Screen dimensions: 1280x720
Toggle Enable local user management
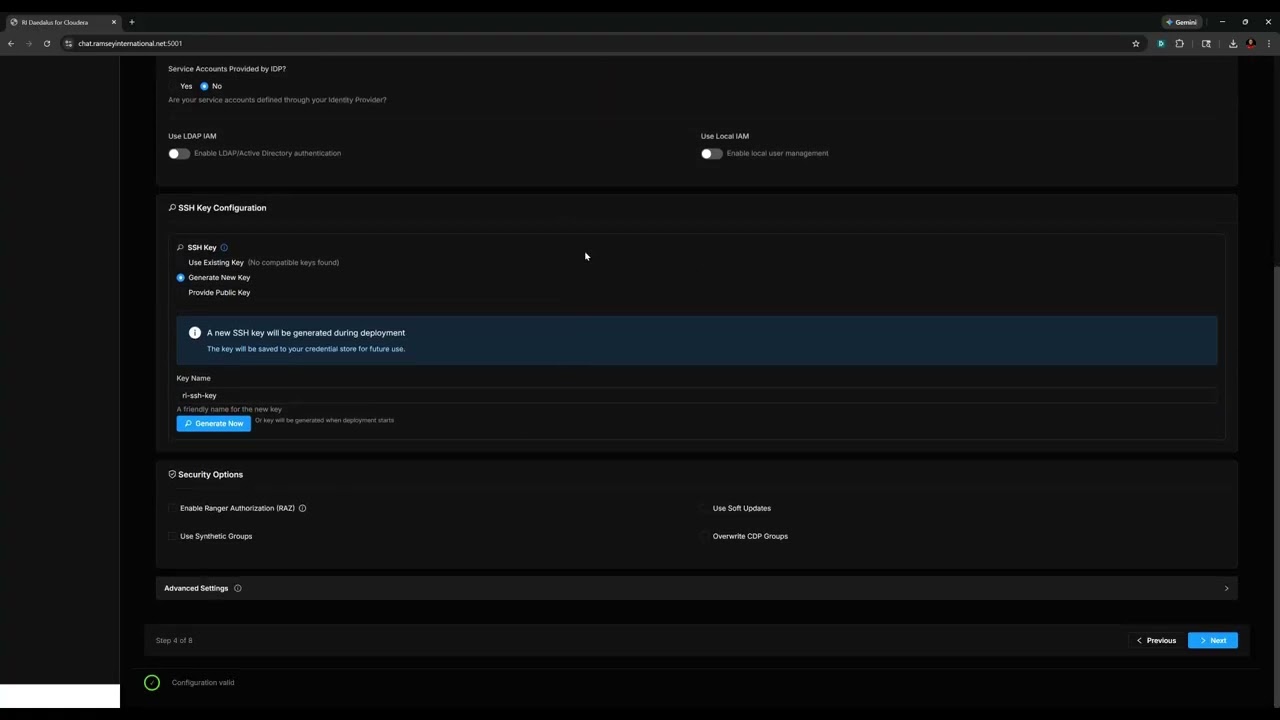[x=712, y=154]
